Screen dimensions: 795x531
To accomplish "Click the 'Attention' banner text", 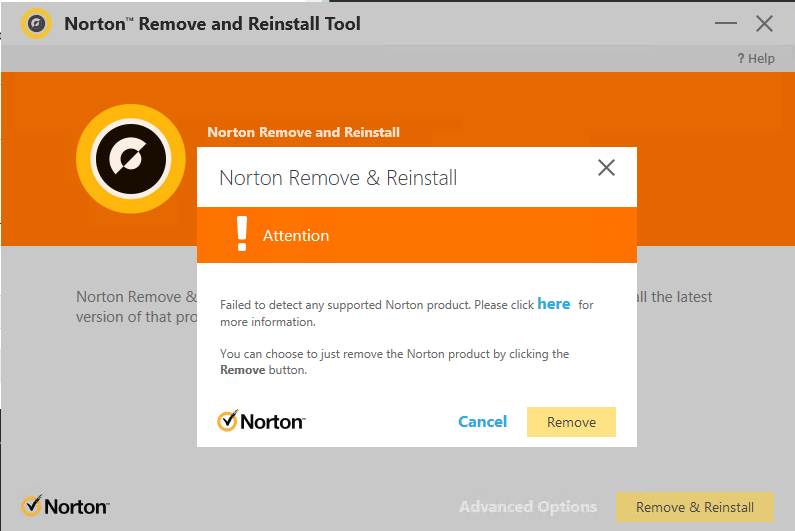I will [296, 236].
